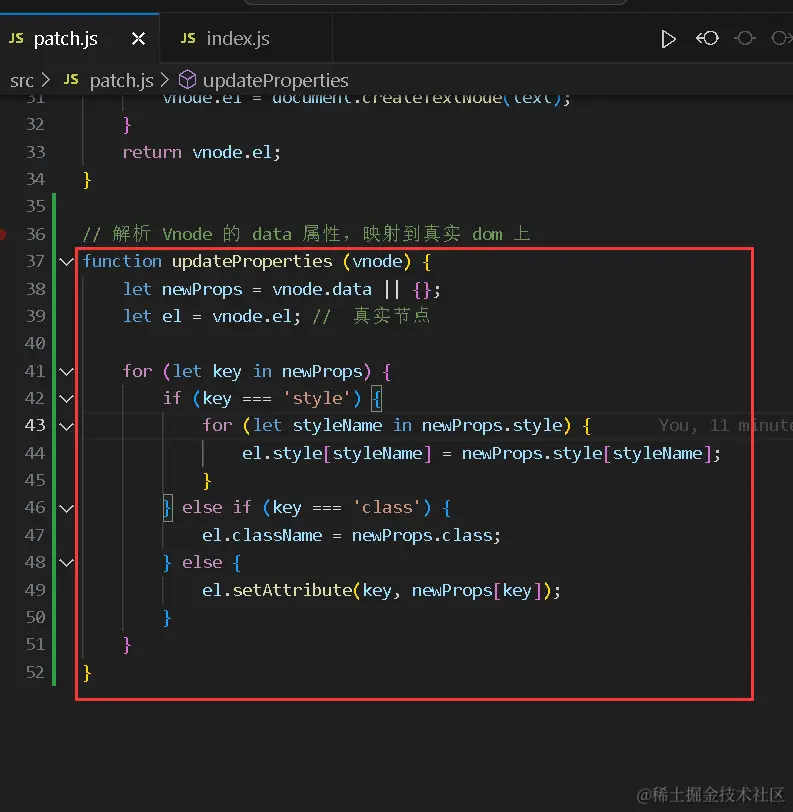The image size is (793, 812).
Task: Click the 'updateProperties' function name in code
Action: [252, 262]
